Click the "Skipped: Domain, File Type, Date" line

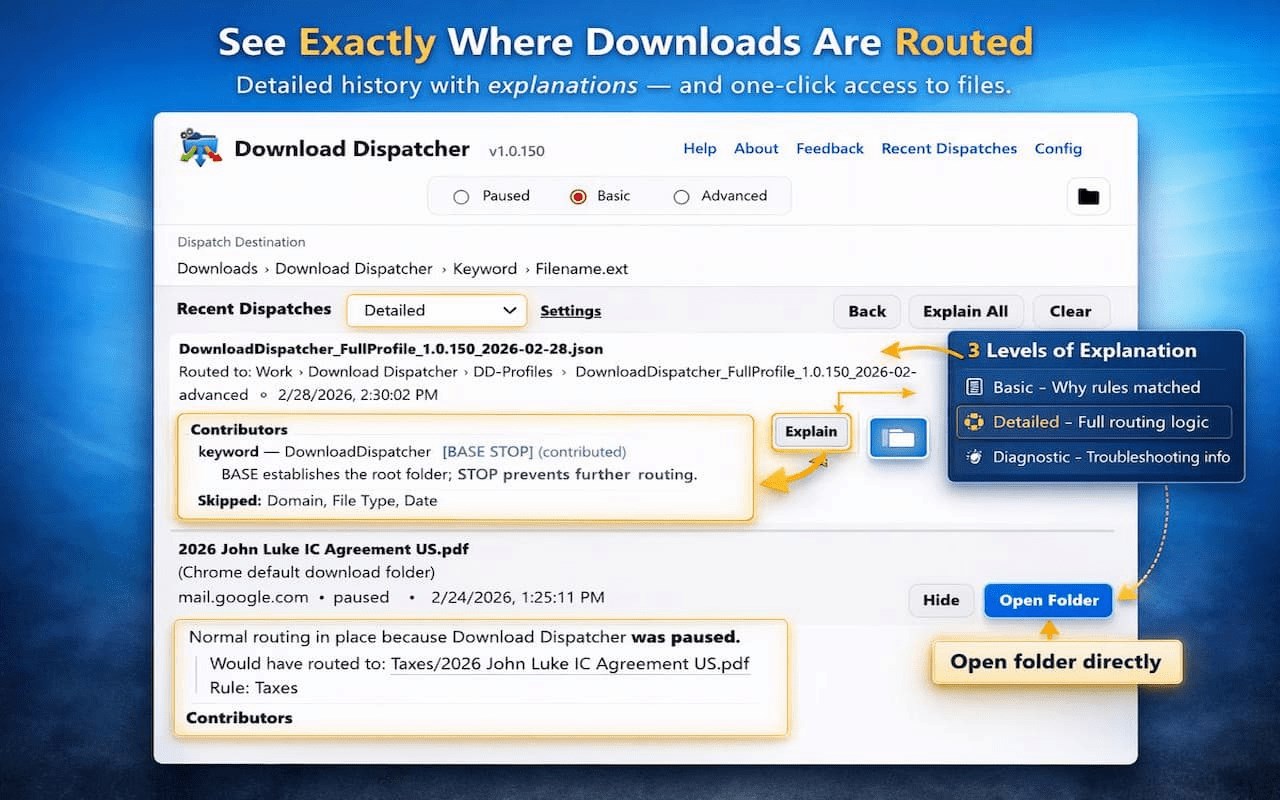317,500
